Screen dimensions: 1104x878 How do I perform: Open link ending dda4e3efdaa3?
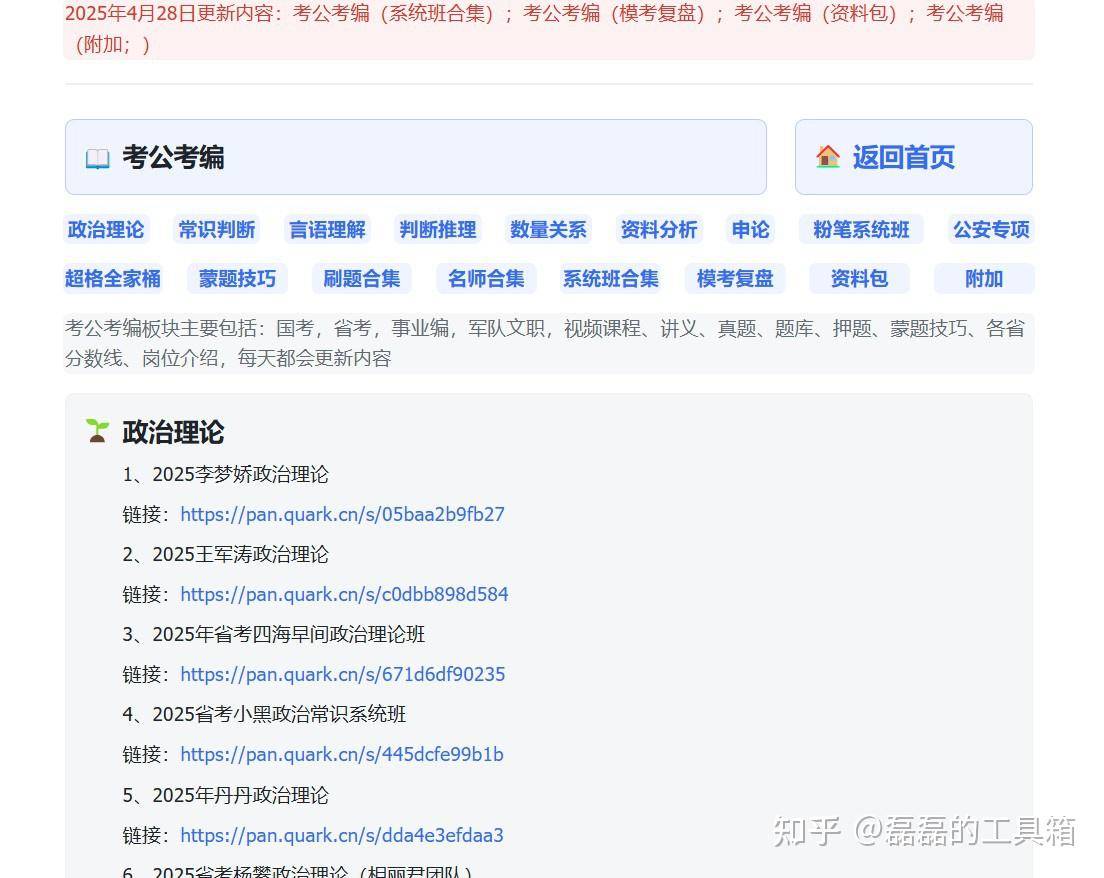342,836
